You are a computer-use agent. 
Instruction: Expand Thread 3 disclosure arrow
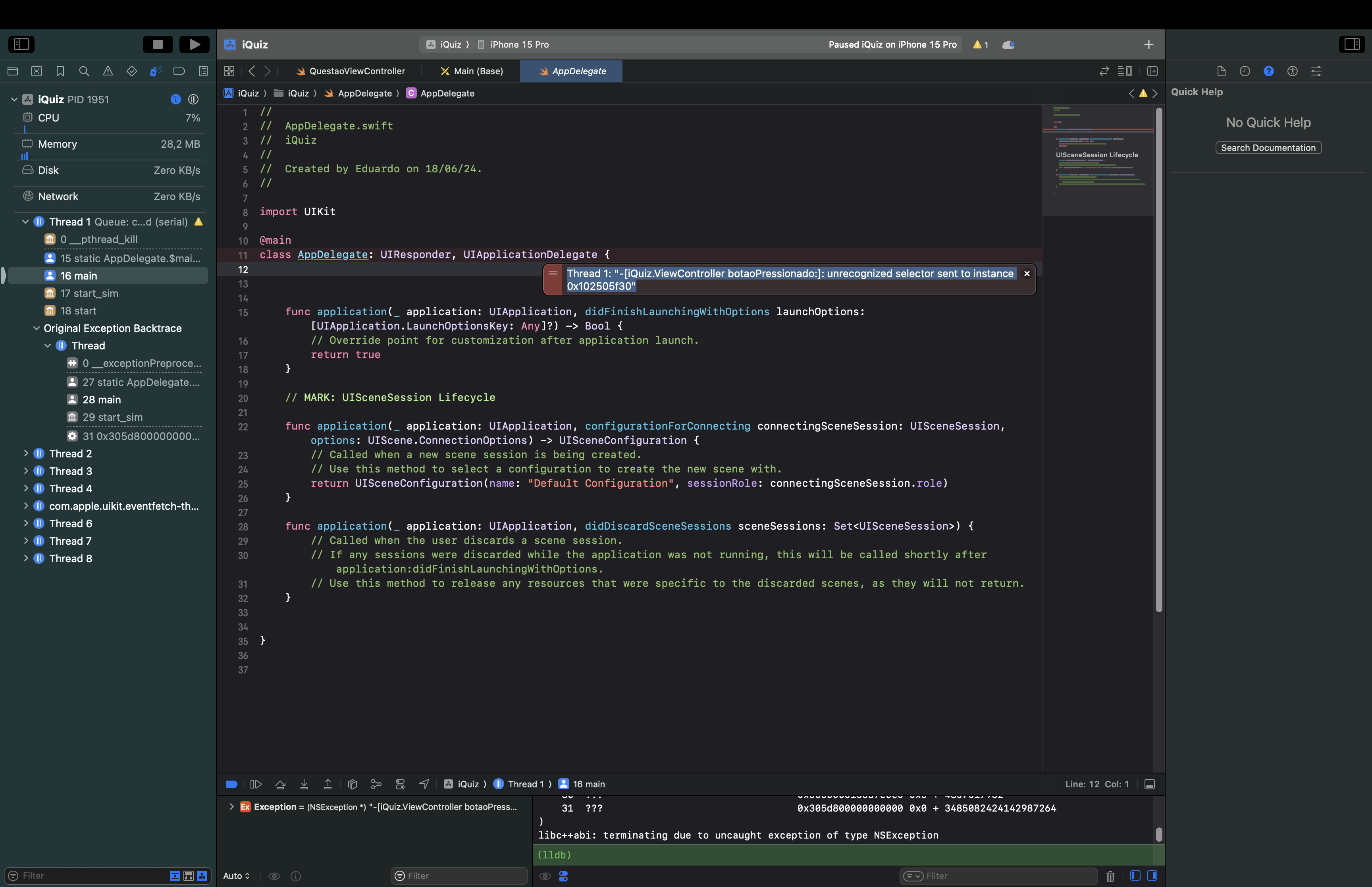[x=25, y=471]
